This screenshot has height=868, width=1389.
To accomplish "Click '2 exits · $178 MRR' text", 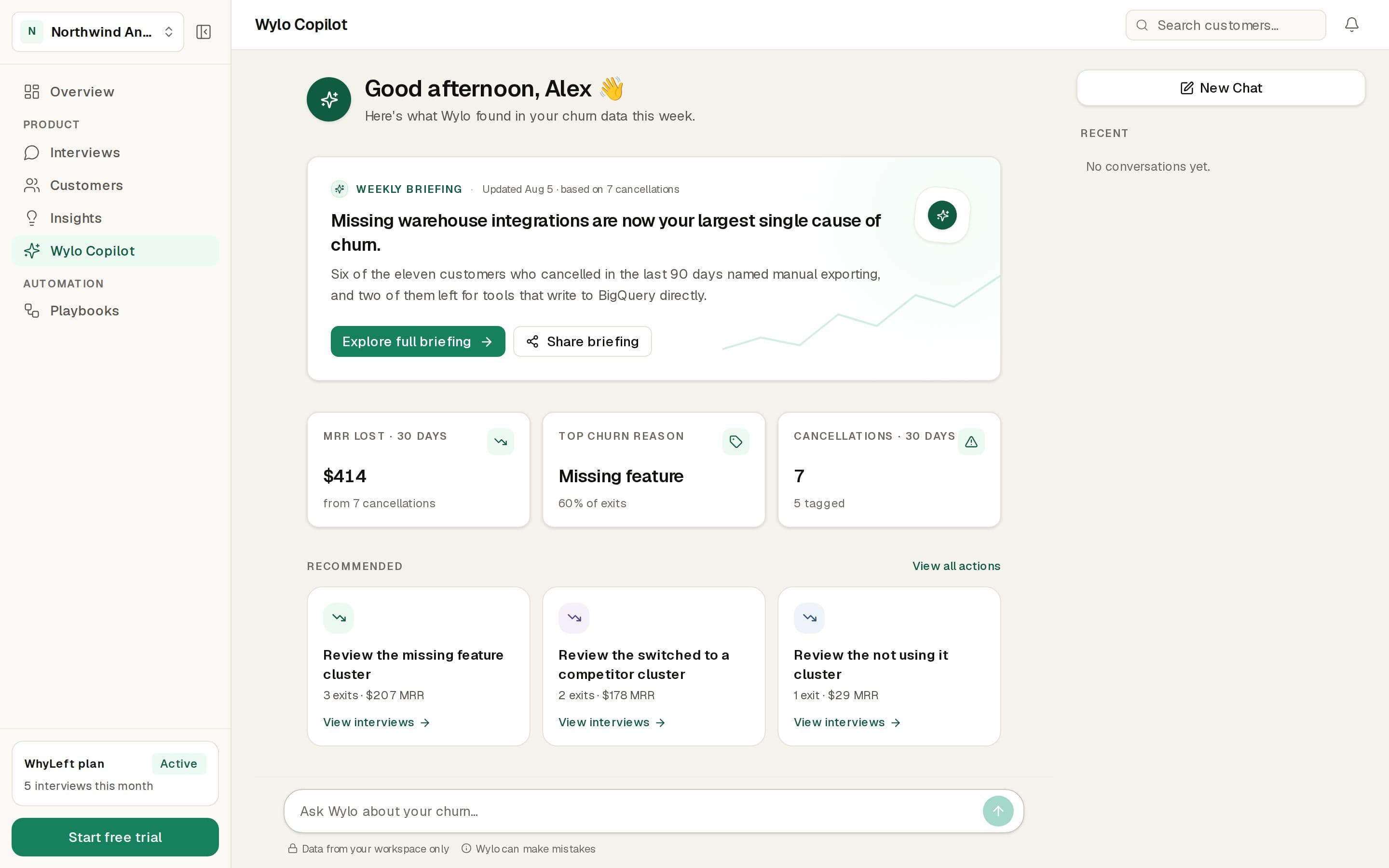I will click(x=607, y=695).
